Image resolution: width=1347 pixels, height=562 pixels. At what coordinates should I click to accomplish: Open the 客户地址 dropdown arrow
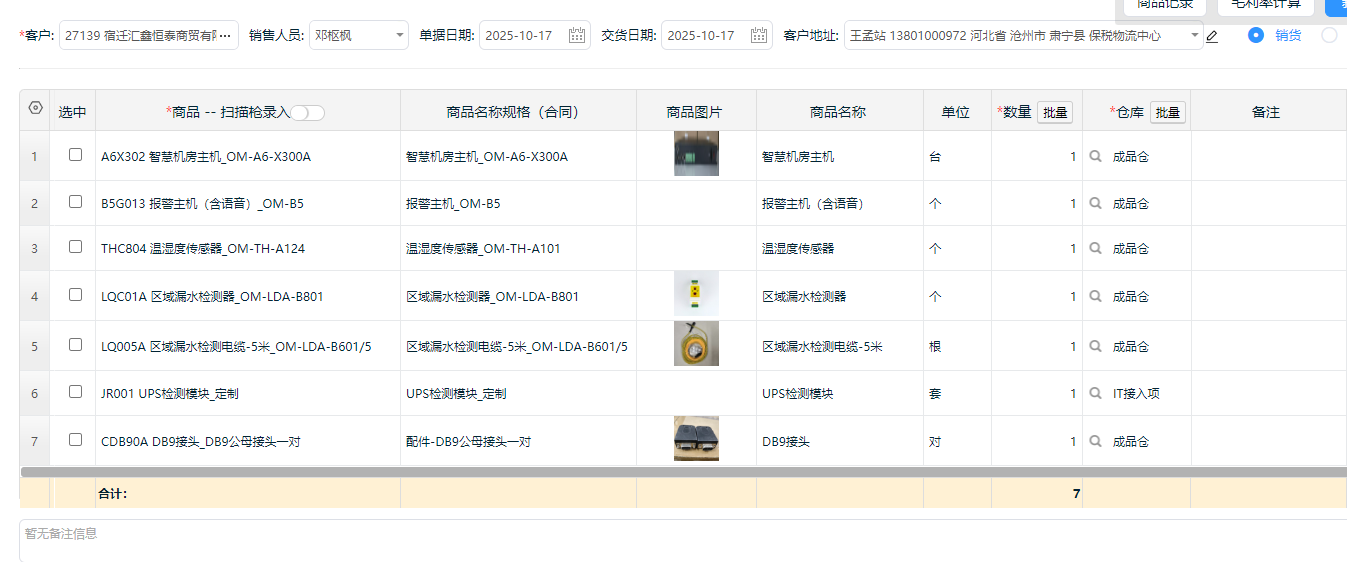1195,36
